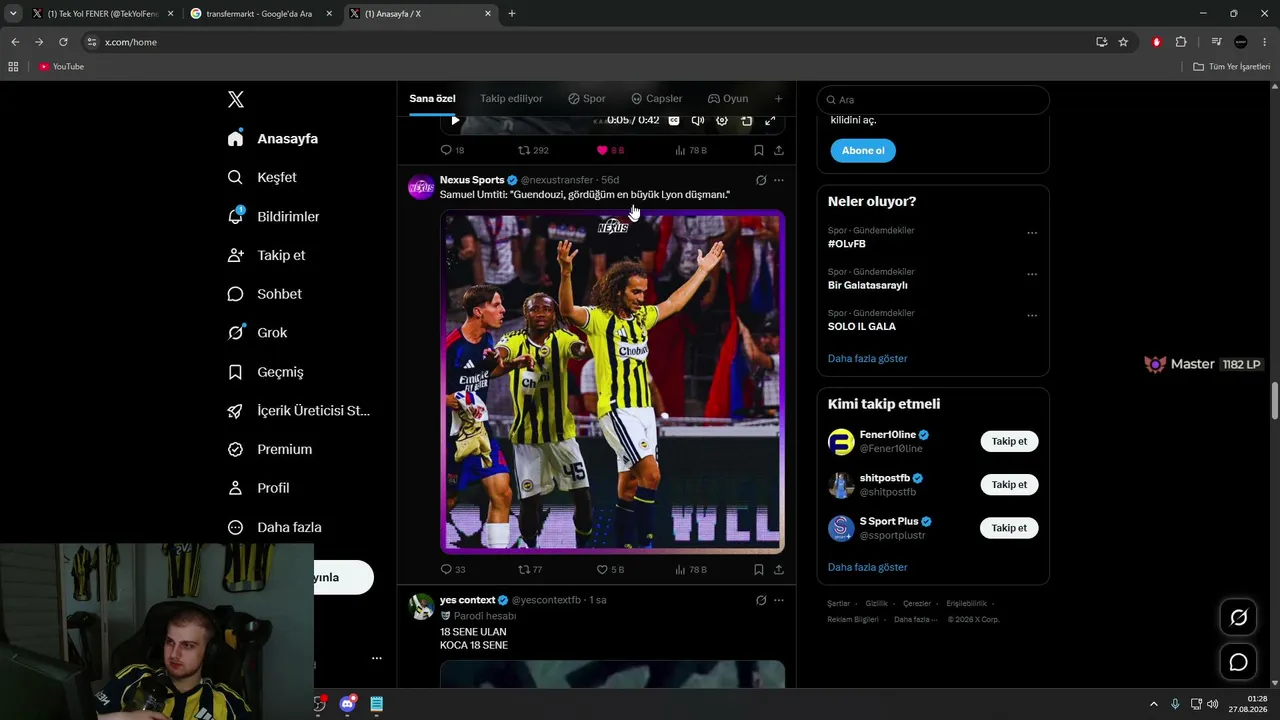Open the floating Grok button
1280x720 pixels.
(x=1238, y=618)
